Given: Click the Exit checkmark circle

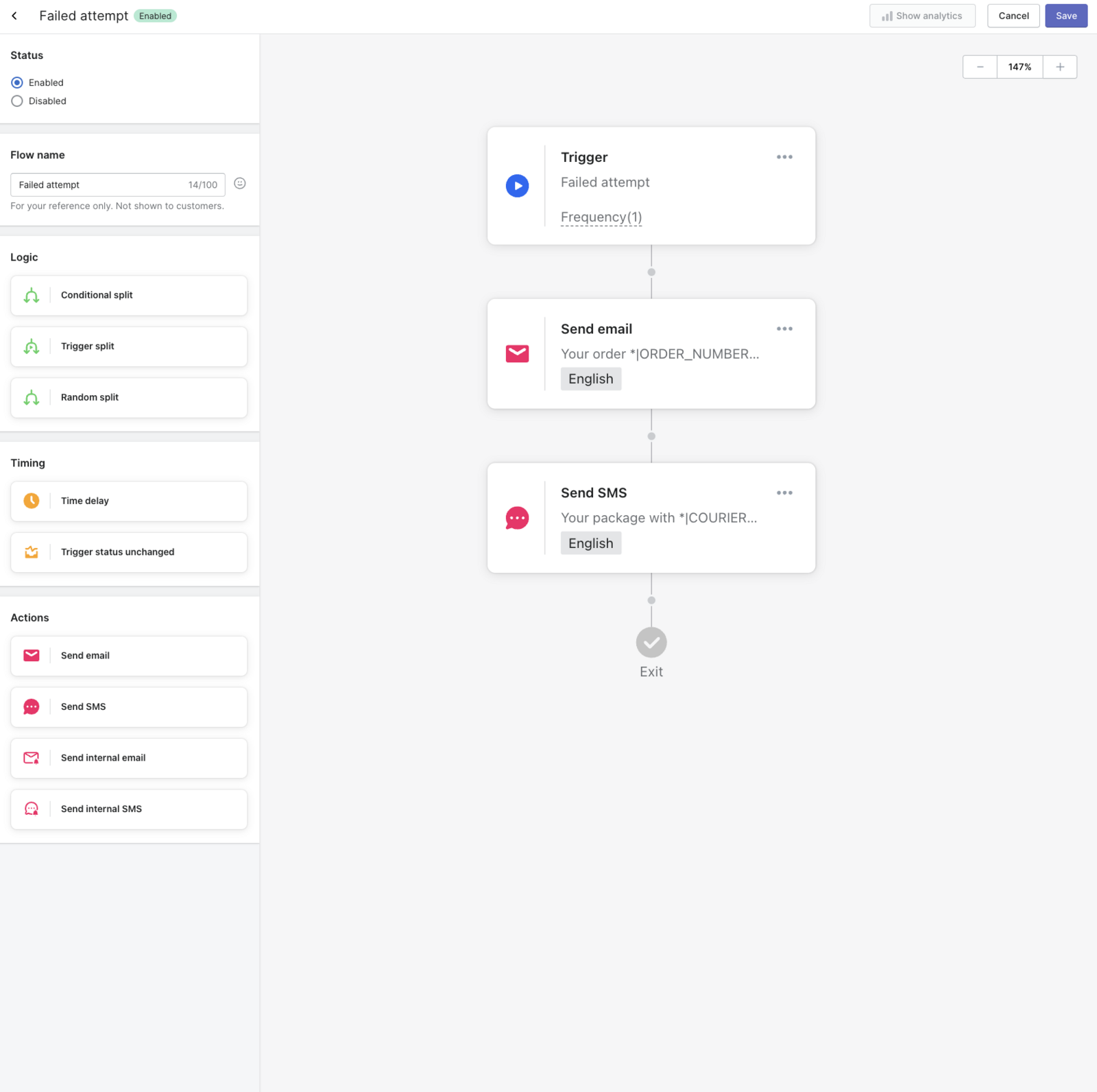Looking at the screenshot, I should coord(651,643).
